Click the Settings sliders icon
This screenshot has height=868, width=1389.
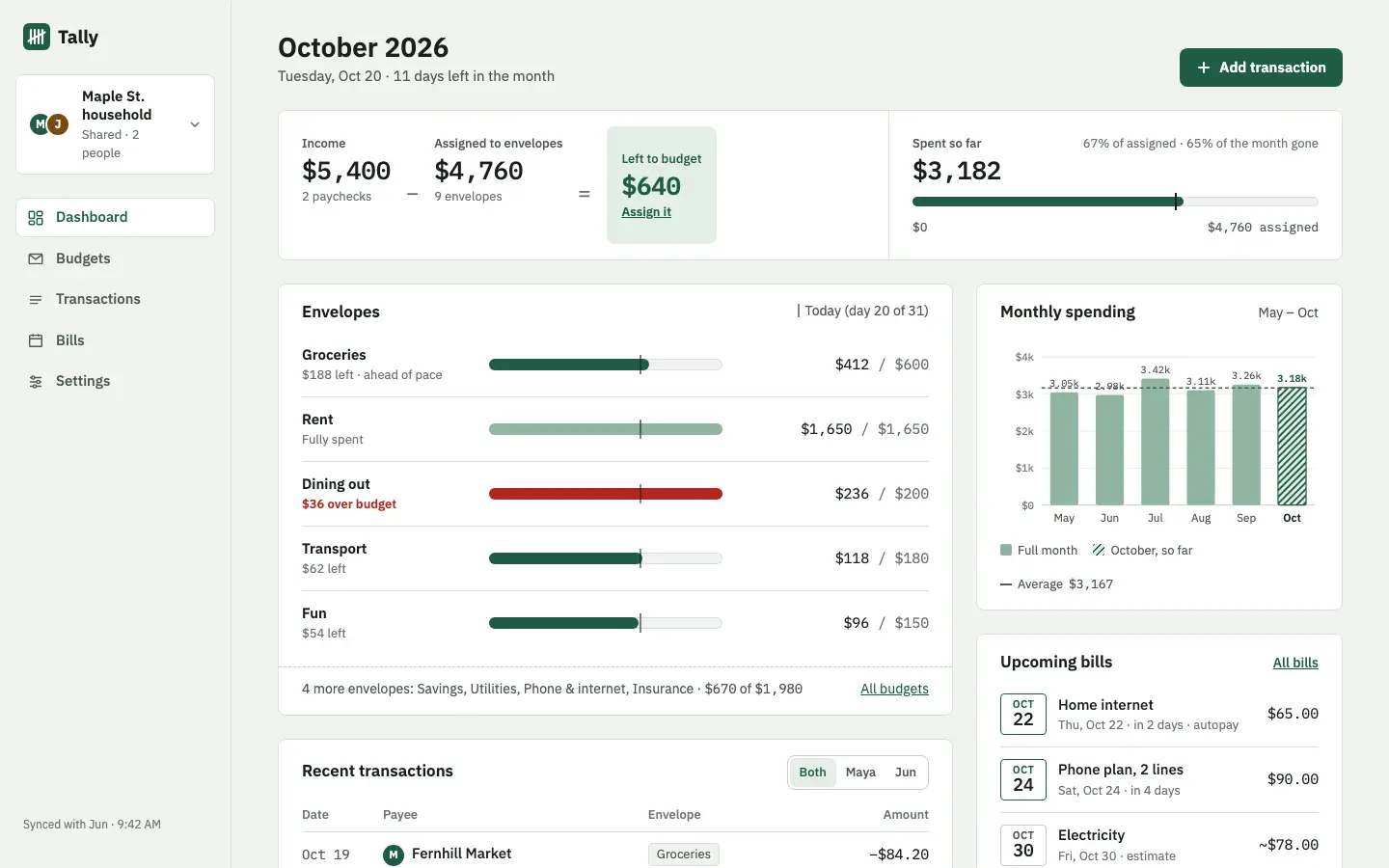click(x=36, y=382)
